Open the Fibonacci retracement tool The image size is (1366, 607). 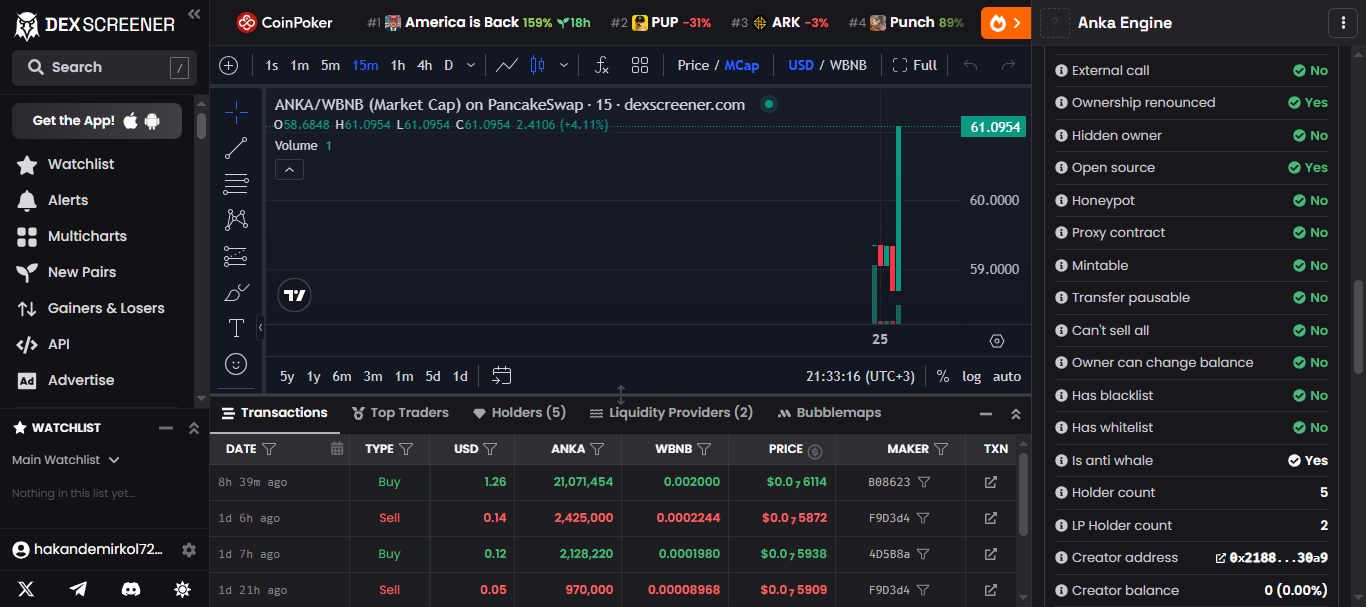tap(236, 184)
